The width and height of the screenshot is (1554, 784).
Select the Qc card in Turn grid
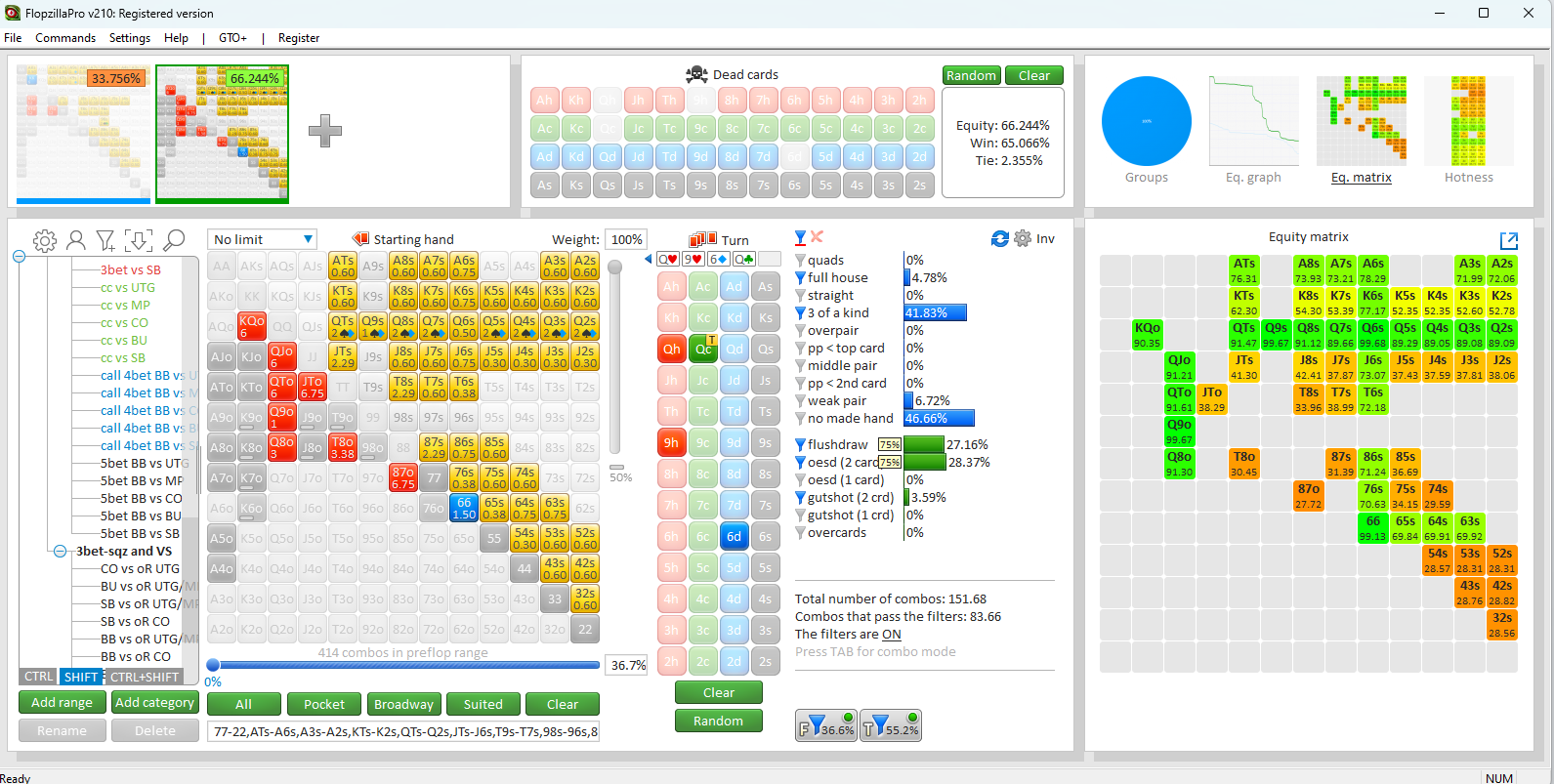703,349
